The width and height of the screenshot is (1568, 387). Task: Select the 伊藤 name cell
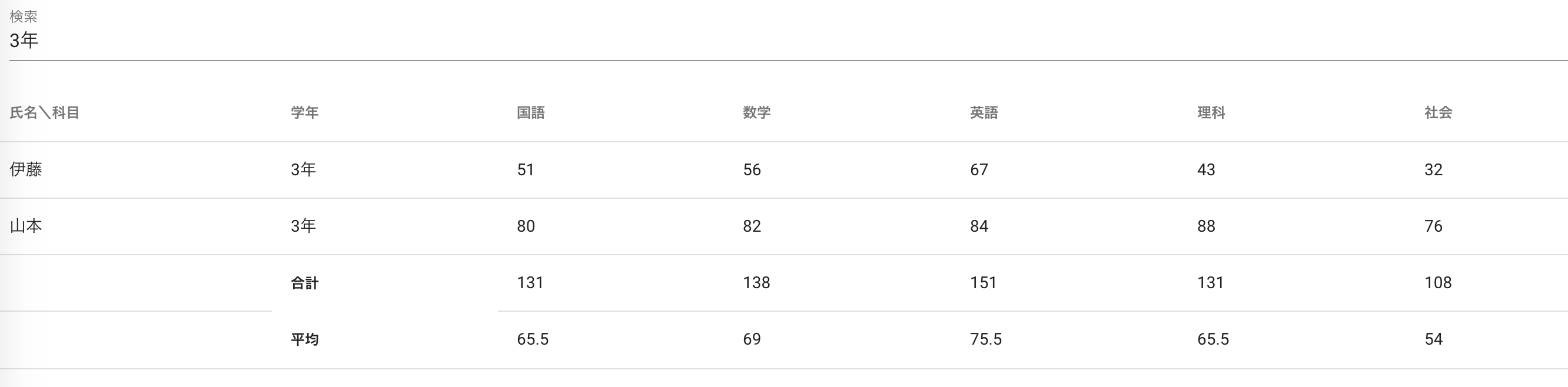pos(26,169)
